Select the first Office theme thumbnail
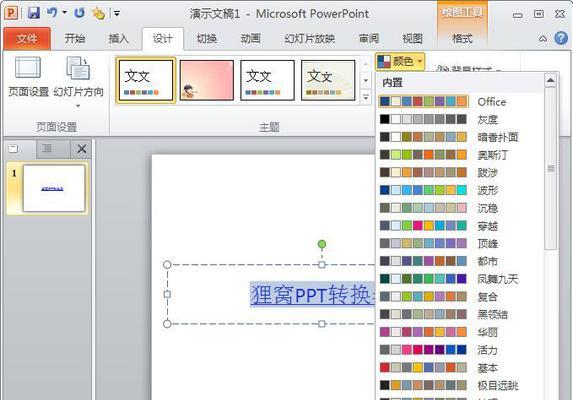This screenshot has width=573, height=400. tap(146, 80)
